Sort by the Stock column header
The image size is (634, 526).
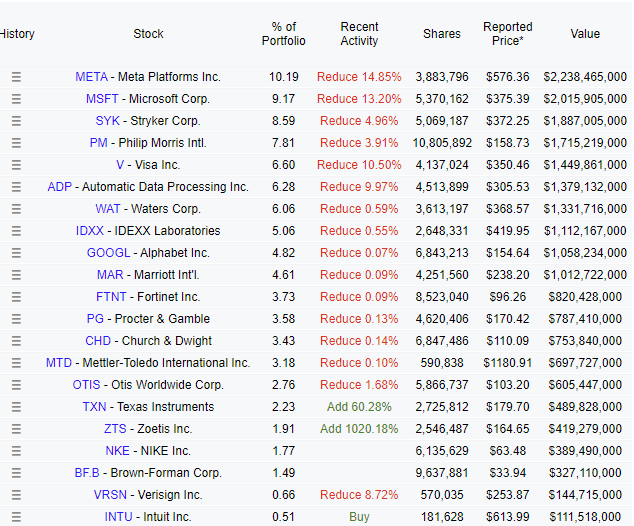tap(148, 34)
